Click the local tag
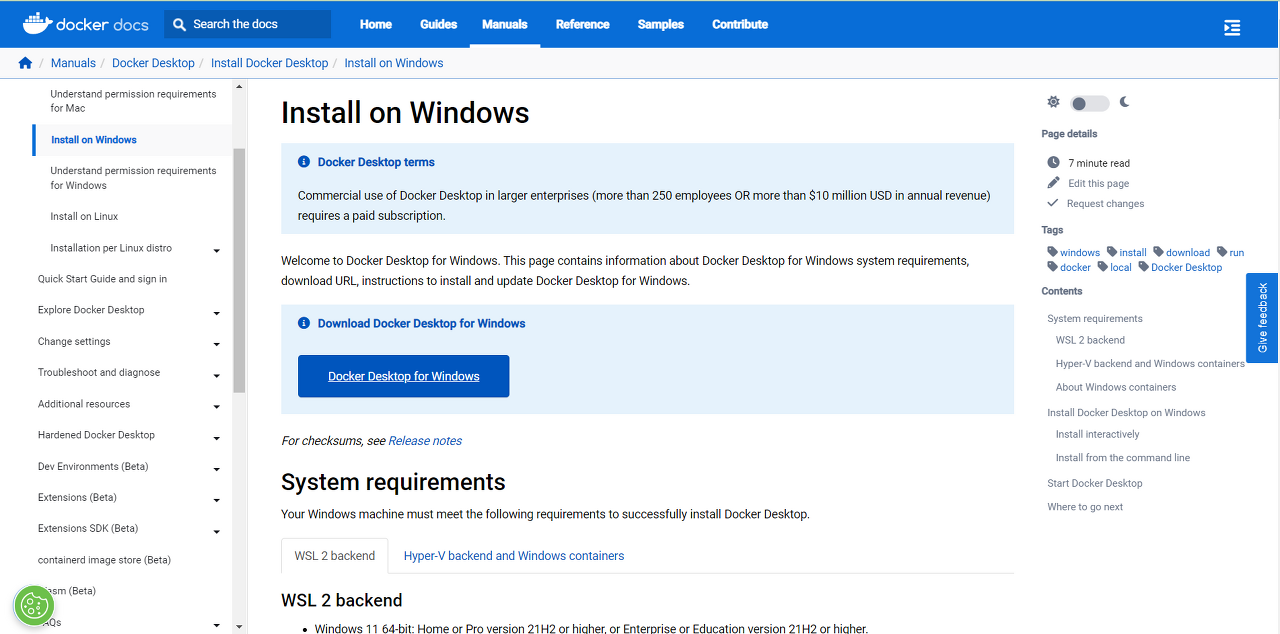This screenshot has width=1280, height=634. 1121,267
